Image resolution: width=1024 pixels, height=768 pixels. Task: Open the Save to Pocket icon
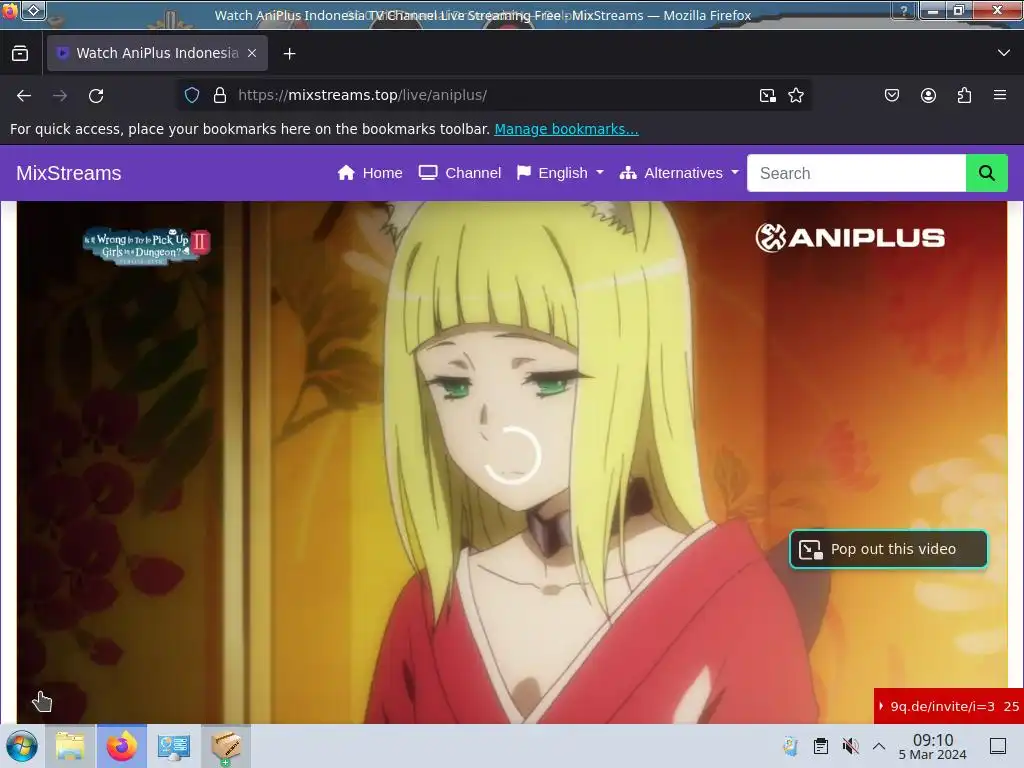pyautogui.click(x=891, y=95)
